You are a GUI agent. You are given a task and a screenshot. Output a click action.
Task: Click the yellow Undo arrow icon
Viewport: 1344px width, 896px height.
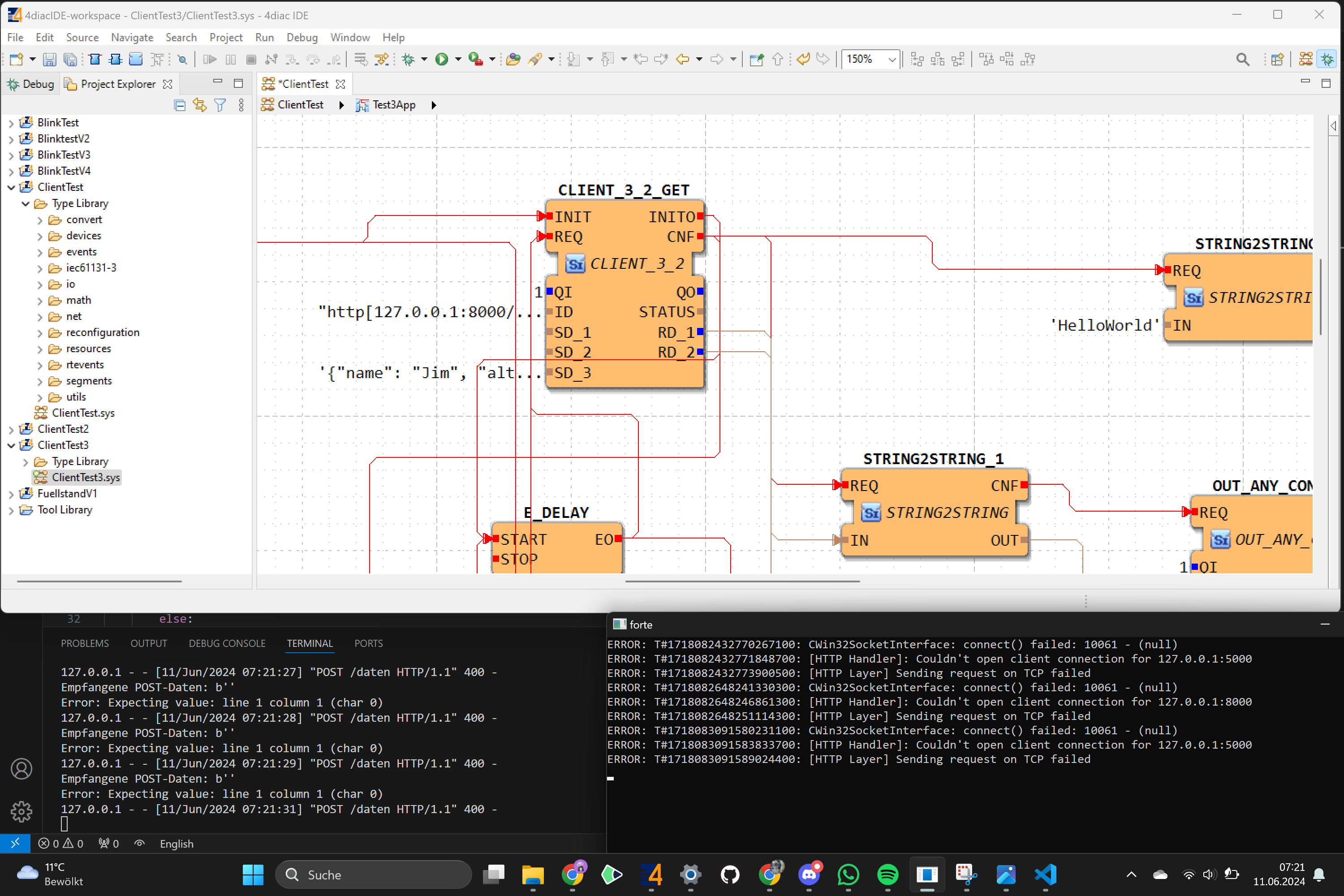pos(803,60)
